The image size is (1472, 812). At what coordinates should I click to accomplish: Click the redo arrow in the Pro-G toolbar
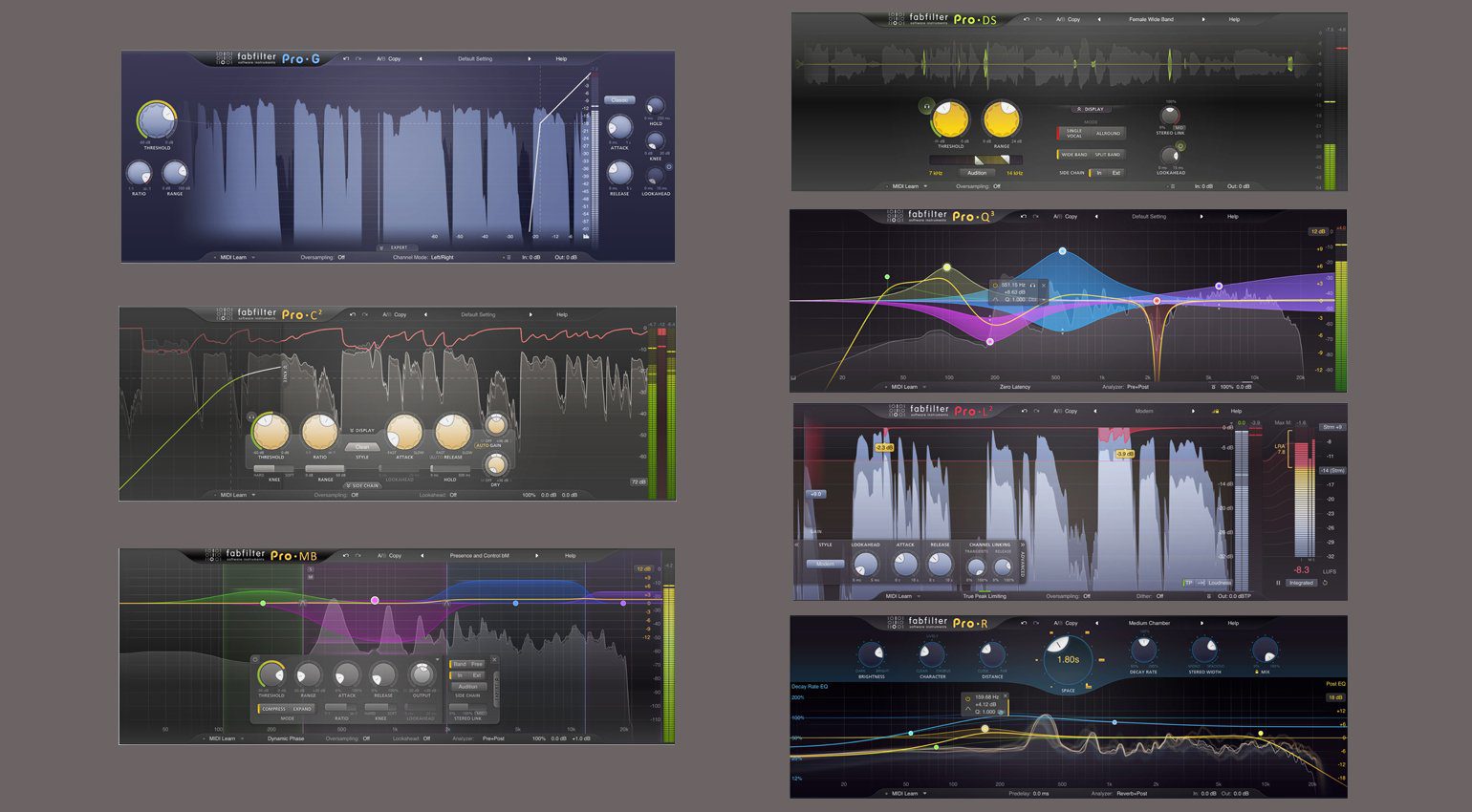(x=357, y=59)
